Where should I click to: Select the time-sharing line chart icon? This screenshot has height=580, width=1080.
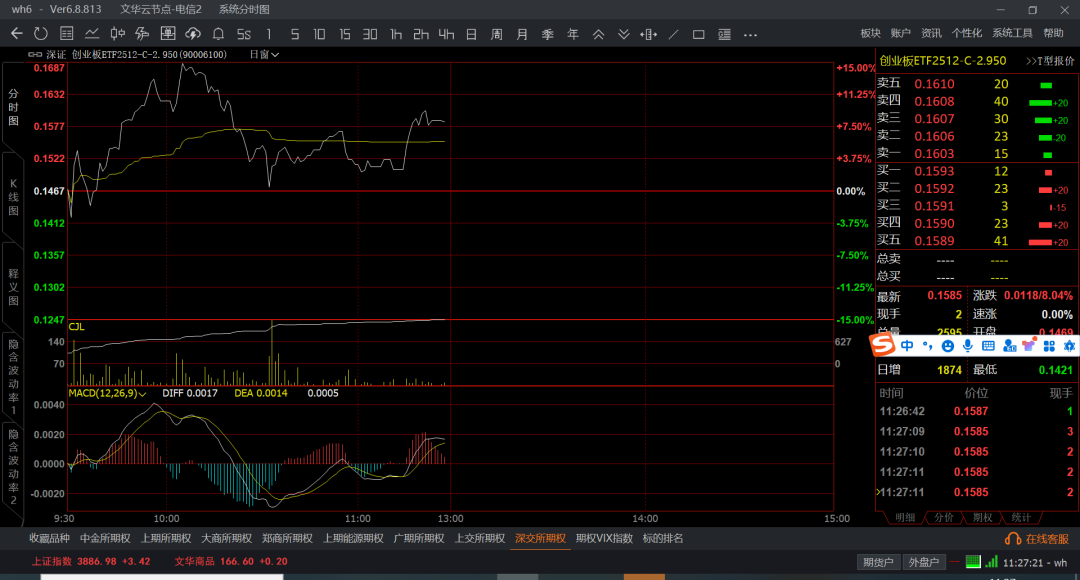click(x=92, y=34)
